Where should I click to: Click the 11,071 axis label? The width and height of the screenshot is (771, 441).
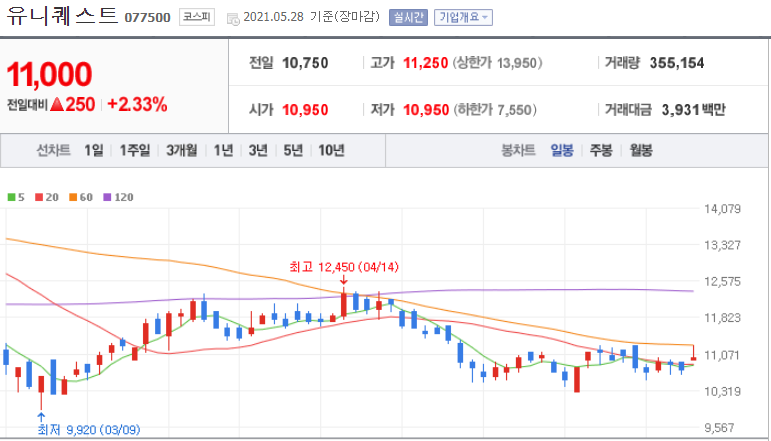(x=722, y=355)
